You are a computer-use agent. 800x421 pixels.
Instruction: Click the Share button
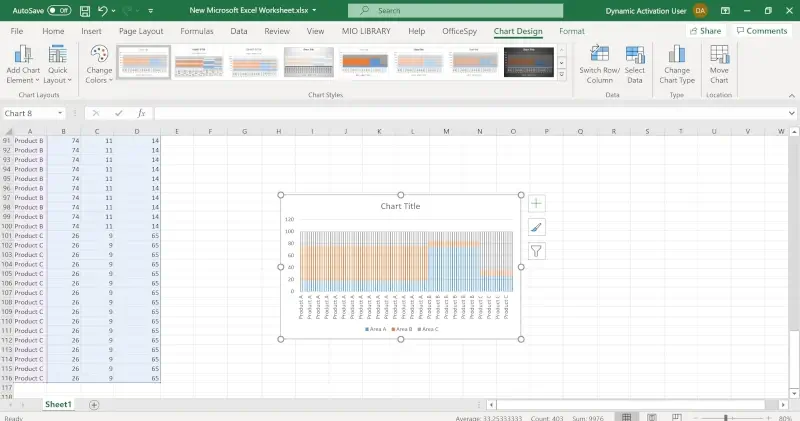[704, 31]
